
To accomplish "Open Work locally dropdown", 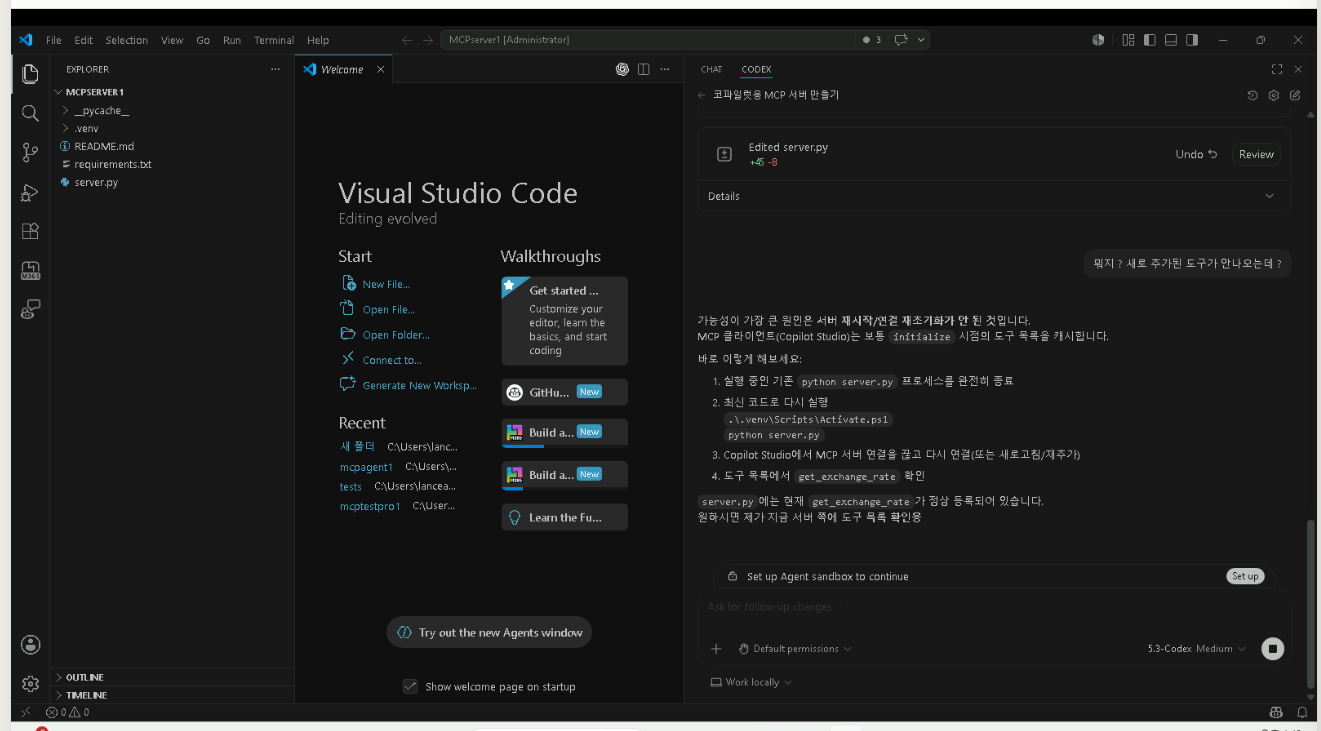I will pos(751,682).
